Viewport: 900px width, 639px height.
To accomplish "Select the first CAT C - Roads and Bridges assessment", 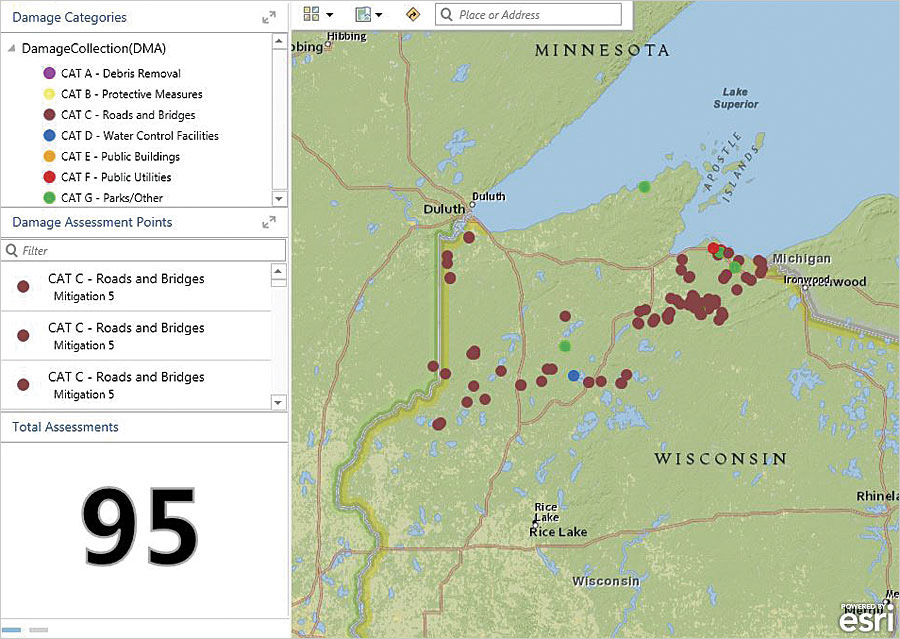I will pos(130,284).
